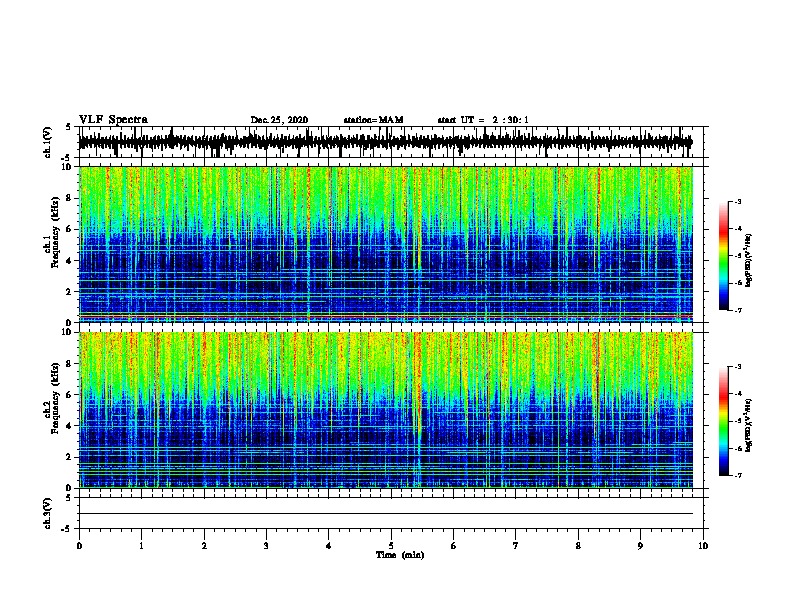Click inside the ch.1 spectrogram plot
Viewport: 792px width, 612px height.
(385, 244)
